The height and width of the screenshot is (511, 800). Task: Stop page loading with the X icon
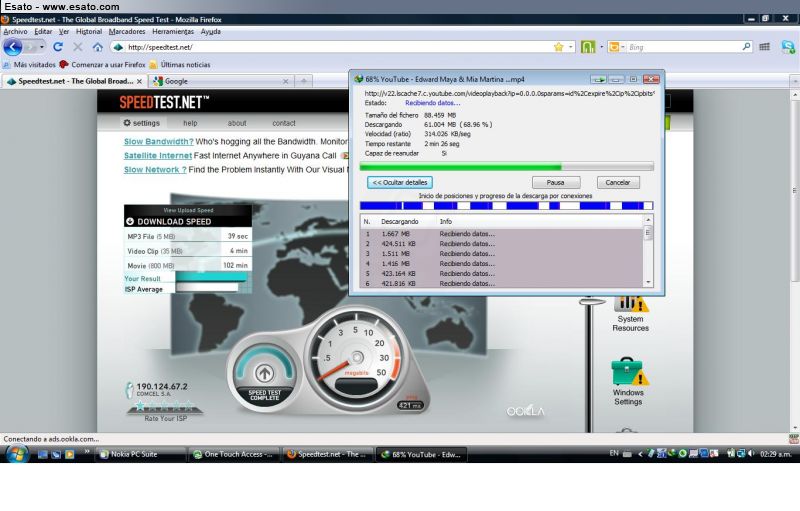coord(78,47)
